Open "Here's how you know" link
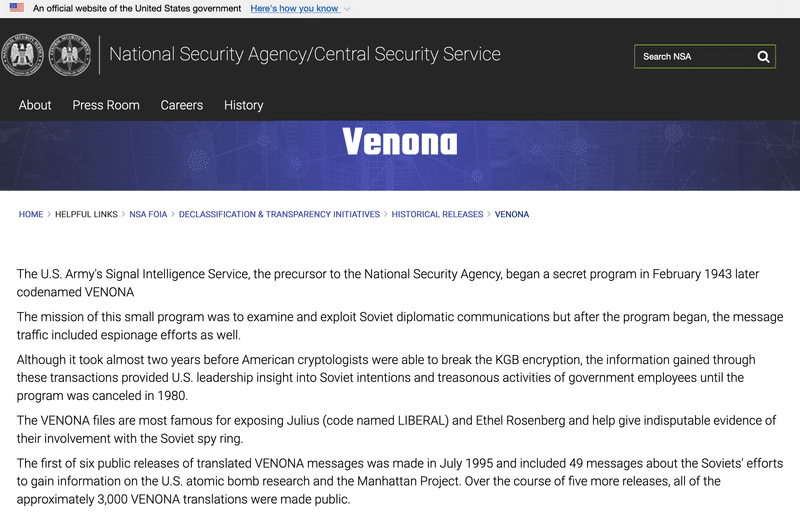The height and width of the screenshot is (530, 800). click(x=294, y=9)
